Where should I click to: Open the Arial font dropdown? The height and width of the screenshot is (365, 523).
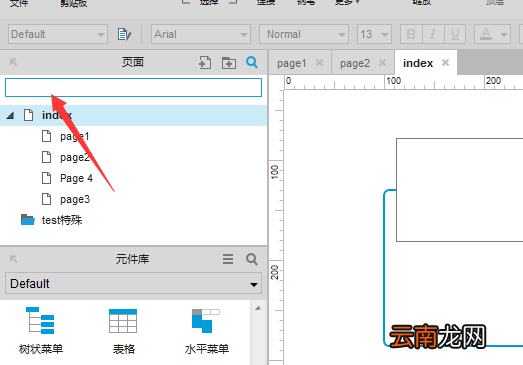[x=201, y=34]
